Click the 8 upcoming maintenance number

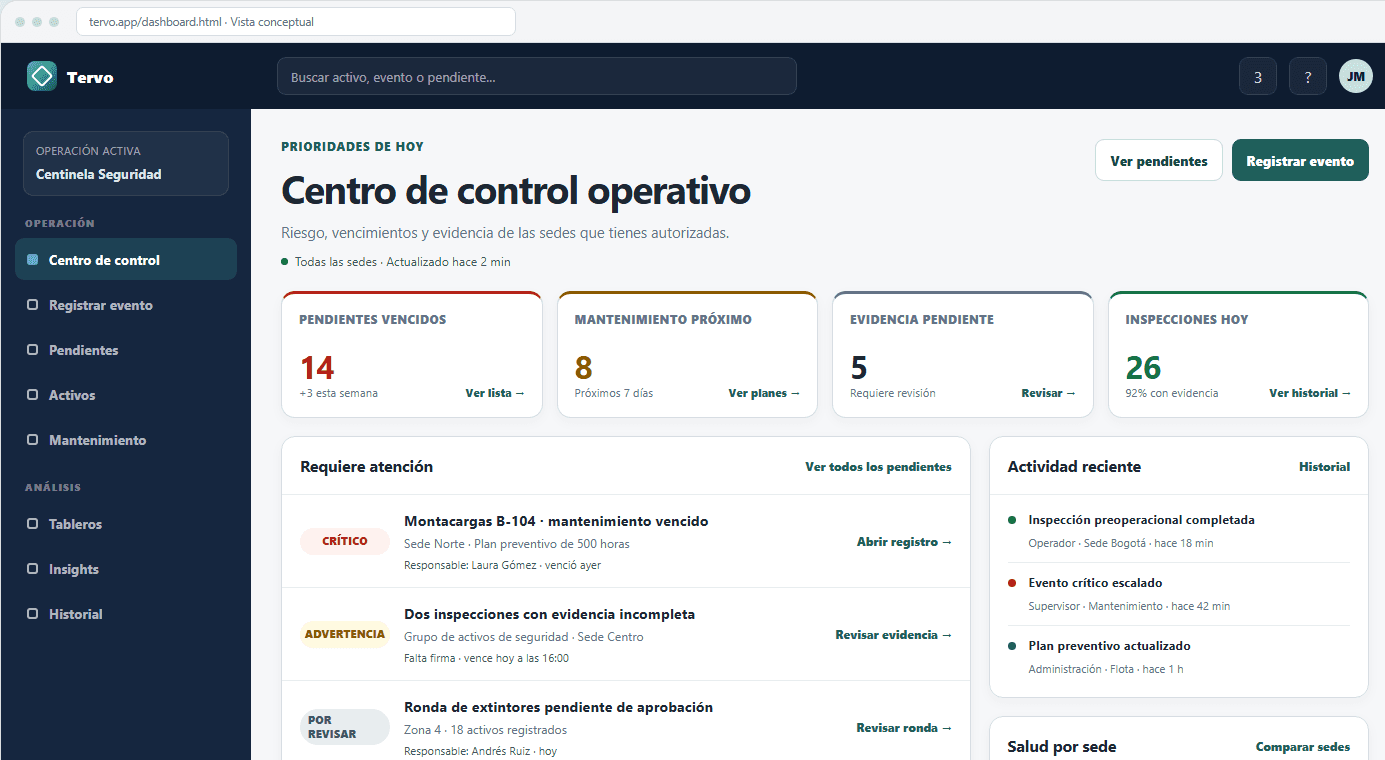(x=584, y=368)
